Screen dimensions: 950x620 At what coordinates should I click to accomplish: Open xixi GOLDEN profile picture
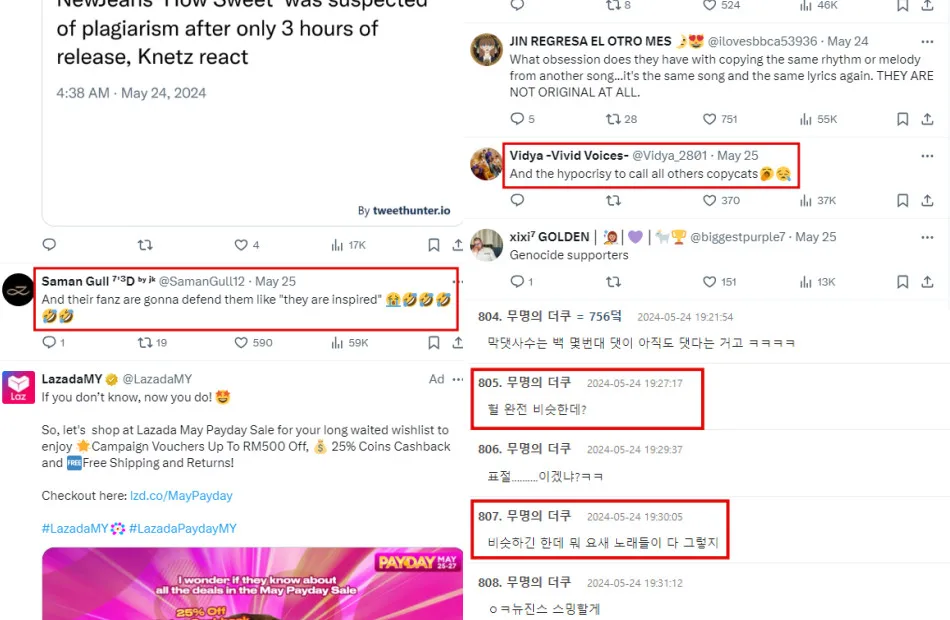[x=487, y=245]
